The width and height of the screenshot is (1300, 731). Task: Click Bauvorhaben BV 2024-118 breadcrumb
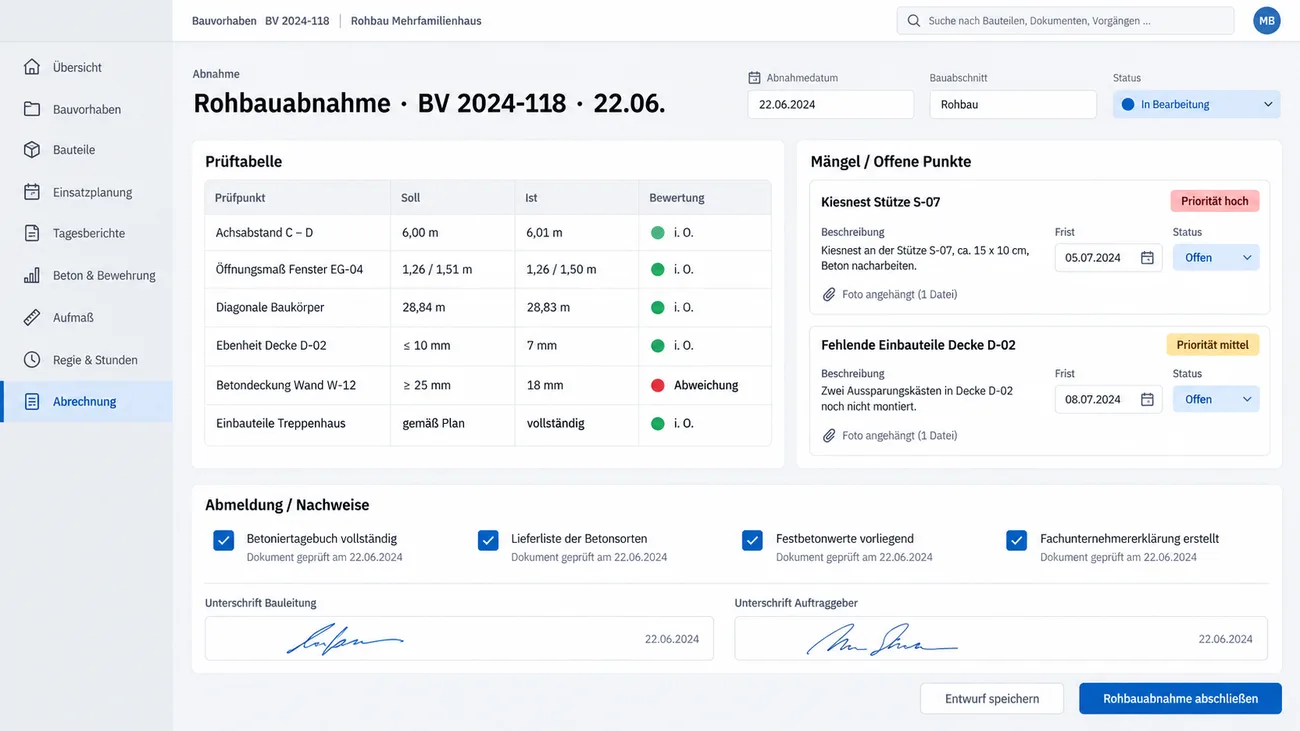point(261,20)
